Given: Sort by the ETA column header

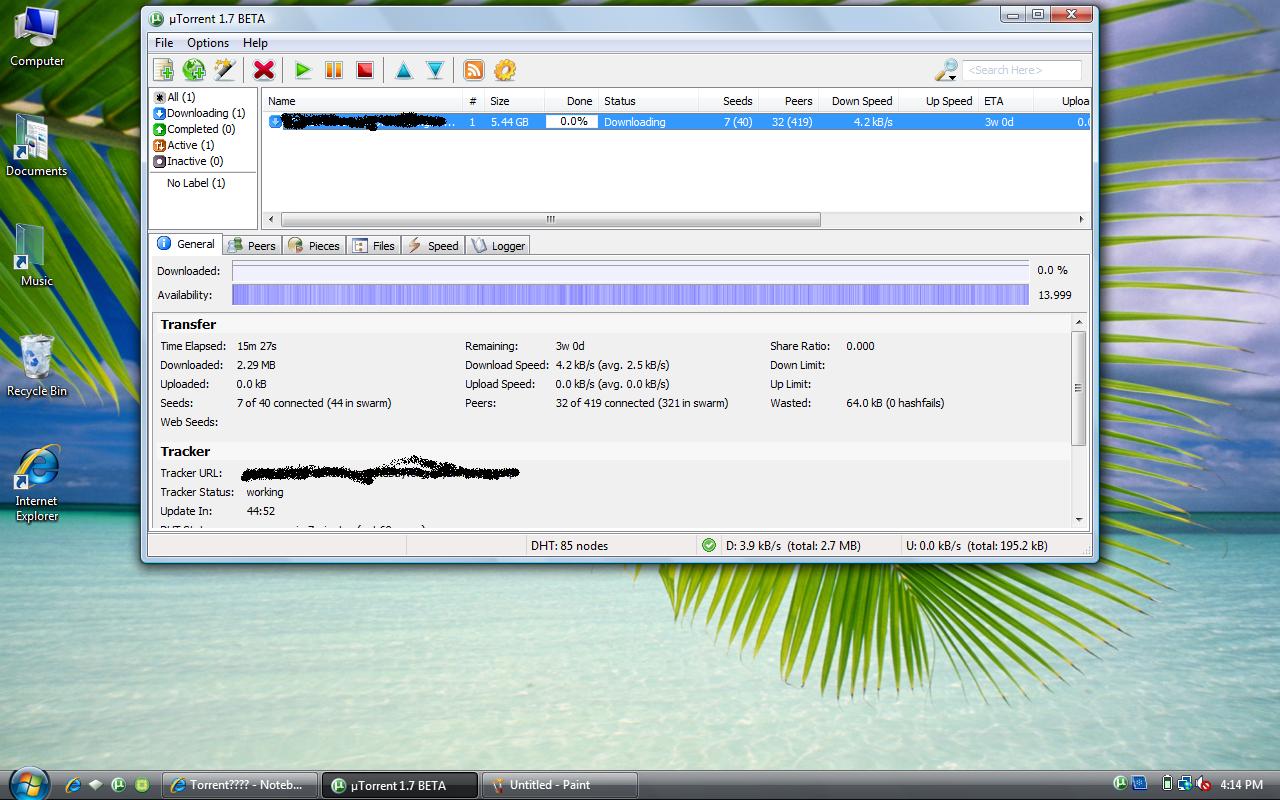Looking at the screenshot, I should tap(1006, 101).
